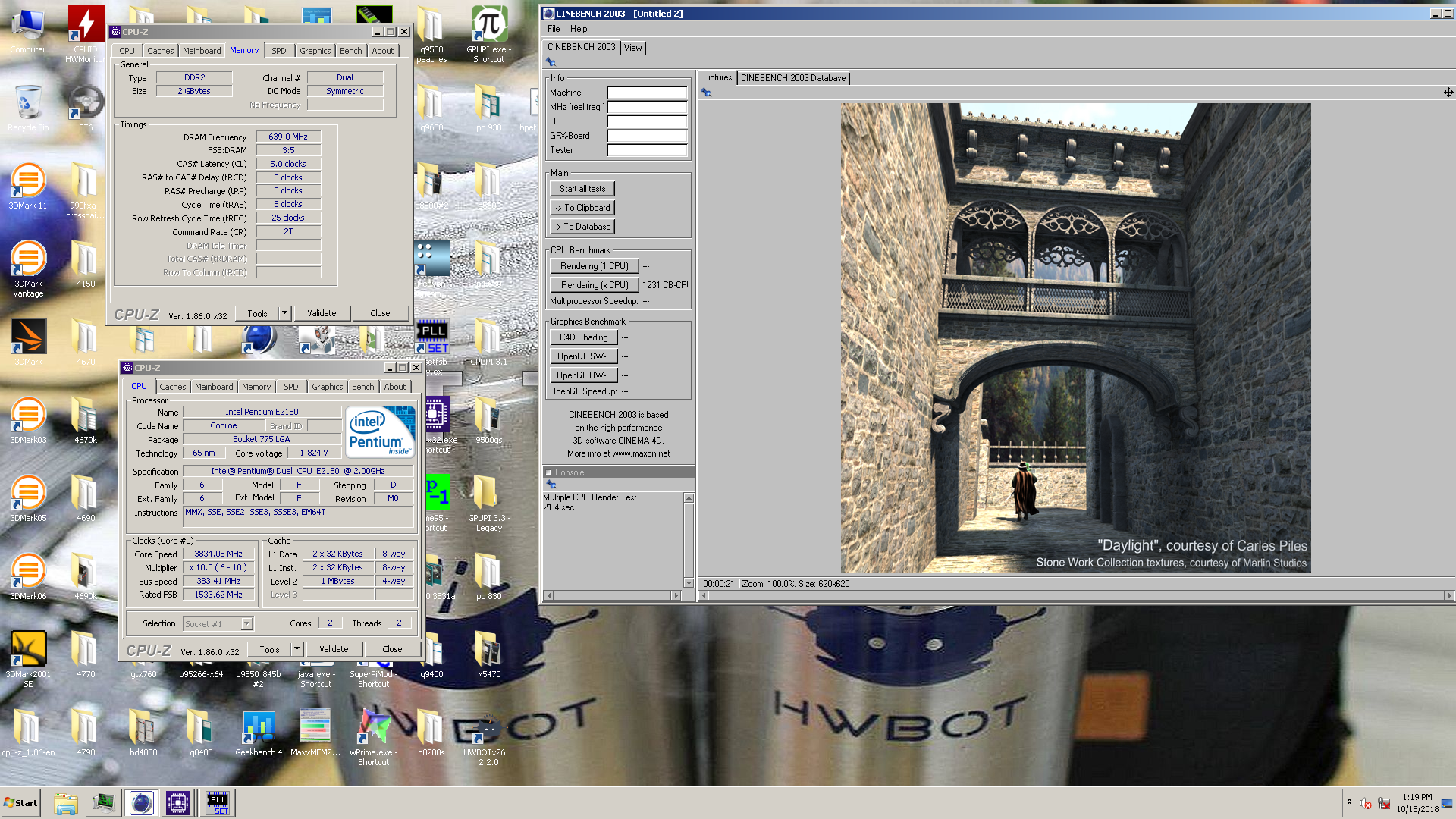Screen dimensions: 1456x819
Task: Select Bench tab in lower CPU-Z window
Action: [x=362, y=387]
